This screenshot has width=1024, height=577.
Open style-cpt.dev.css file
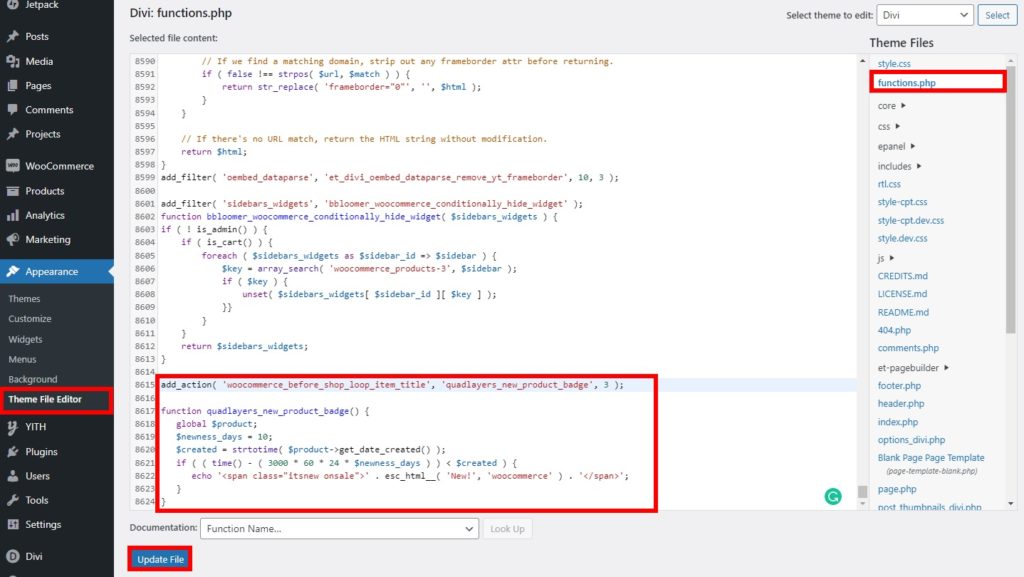click(x=910, y=221)
